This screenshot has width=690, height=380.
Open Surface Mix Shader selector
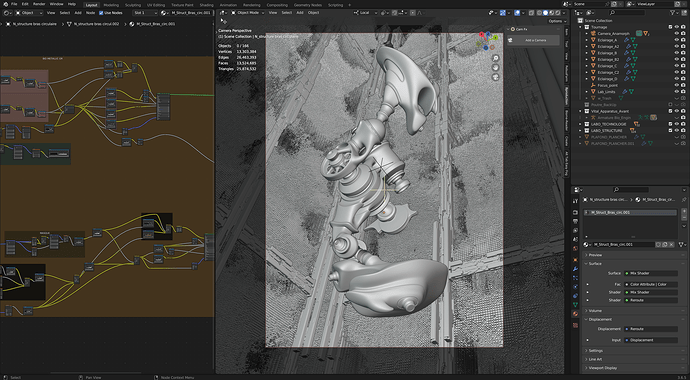point(651,274)
